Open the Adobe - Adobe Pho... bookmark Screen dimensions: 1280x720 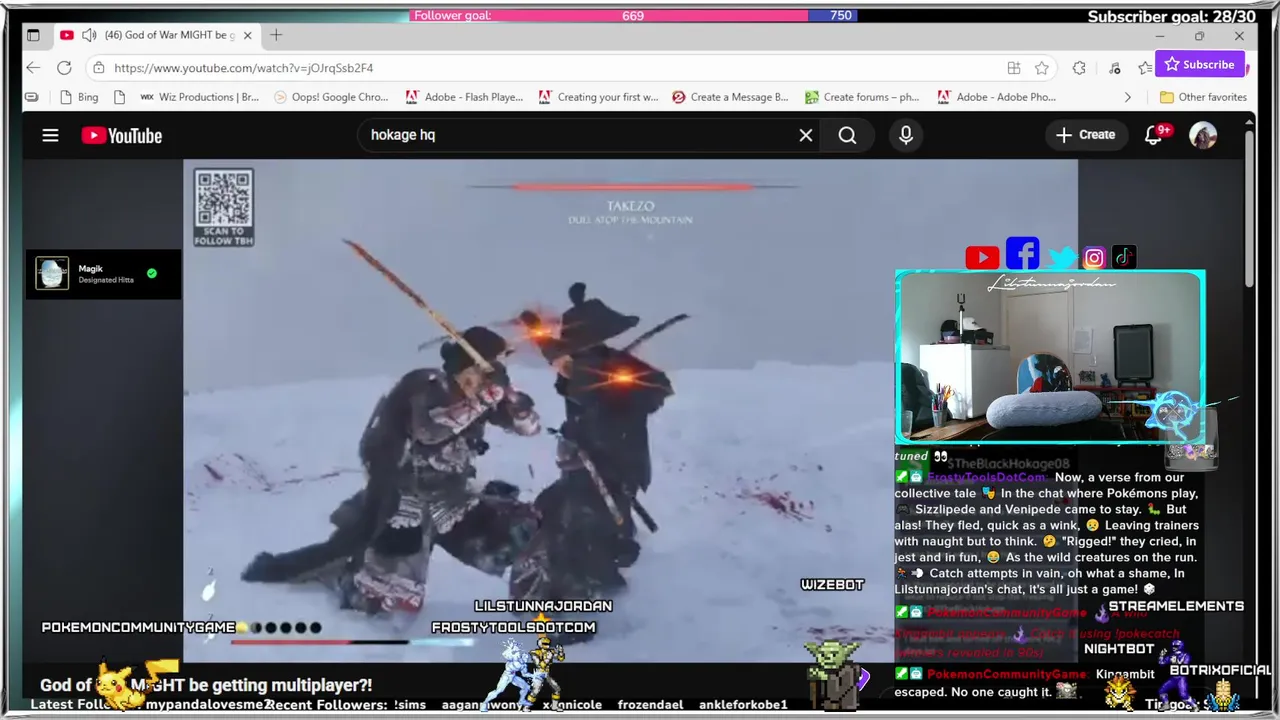click(996, 97)
